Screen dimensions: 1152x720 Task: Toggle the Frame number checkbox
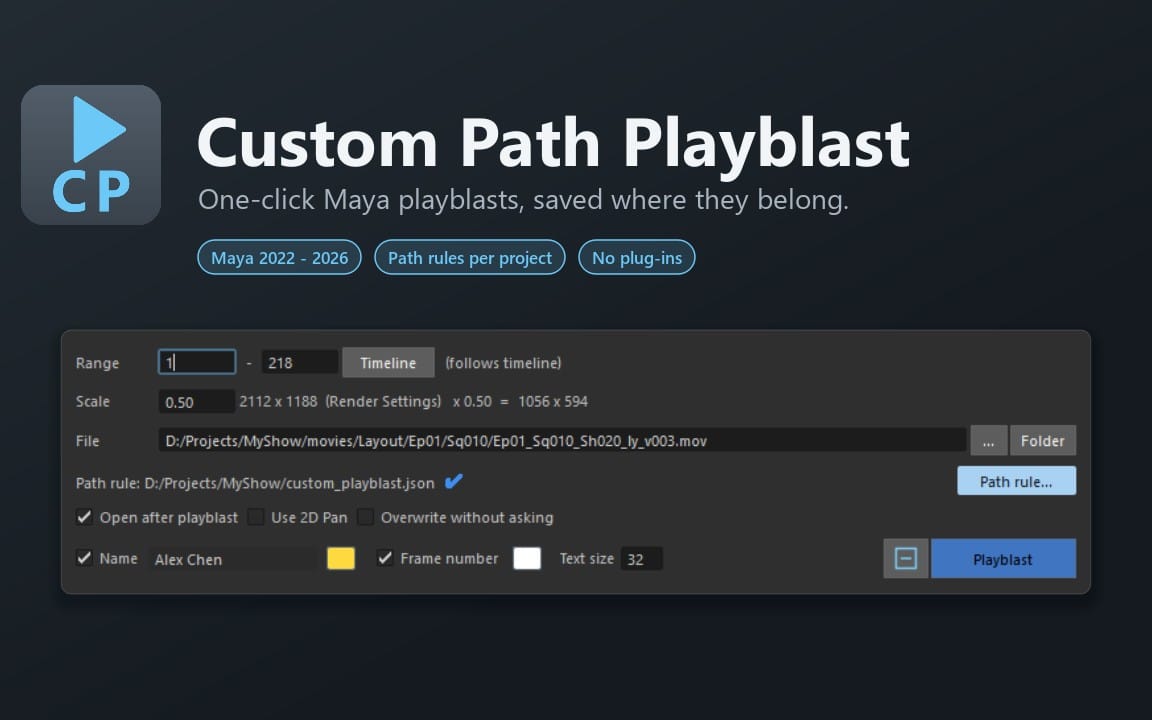point(385,558)
